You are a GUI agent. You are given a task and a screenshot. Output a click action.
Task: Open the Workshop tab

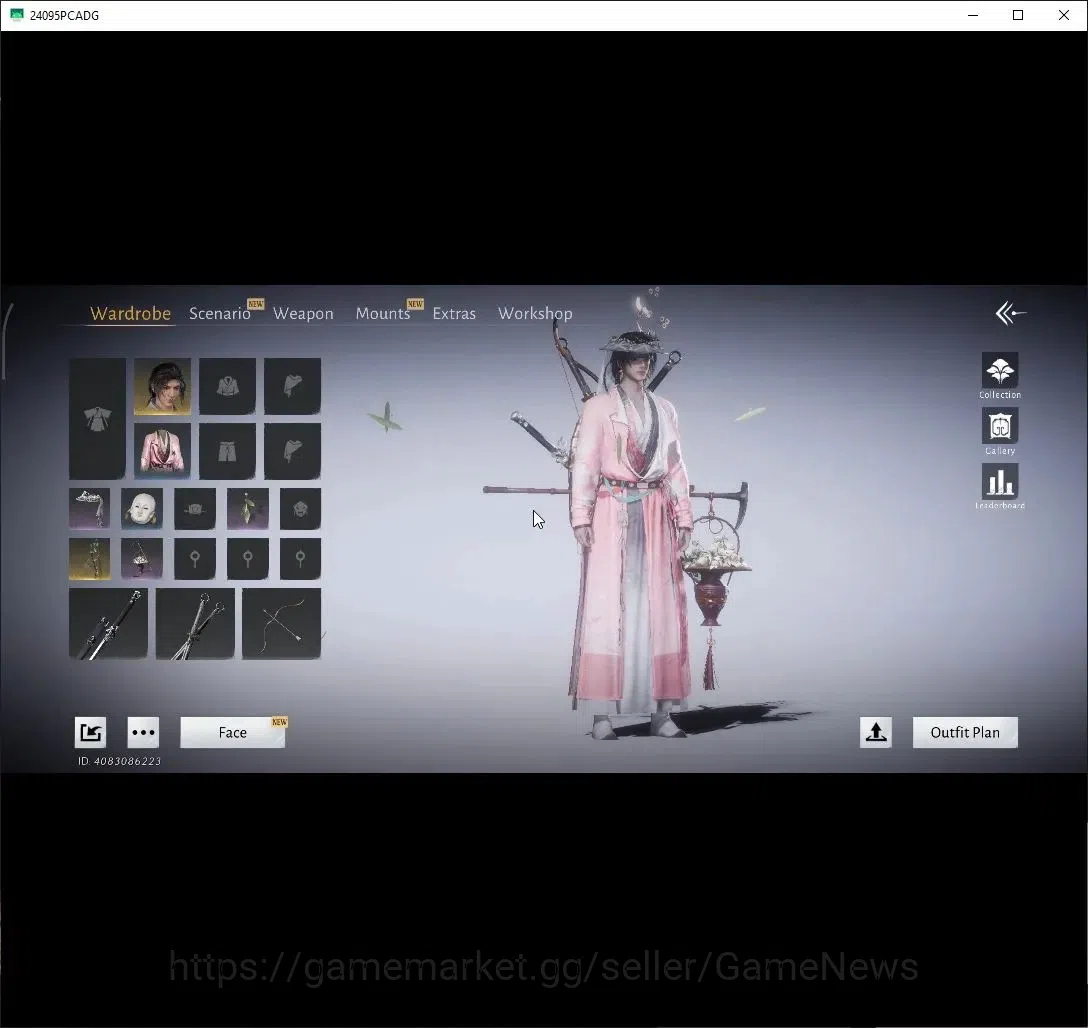(x=535, y=314)
